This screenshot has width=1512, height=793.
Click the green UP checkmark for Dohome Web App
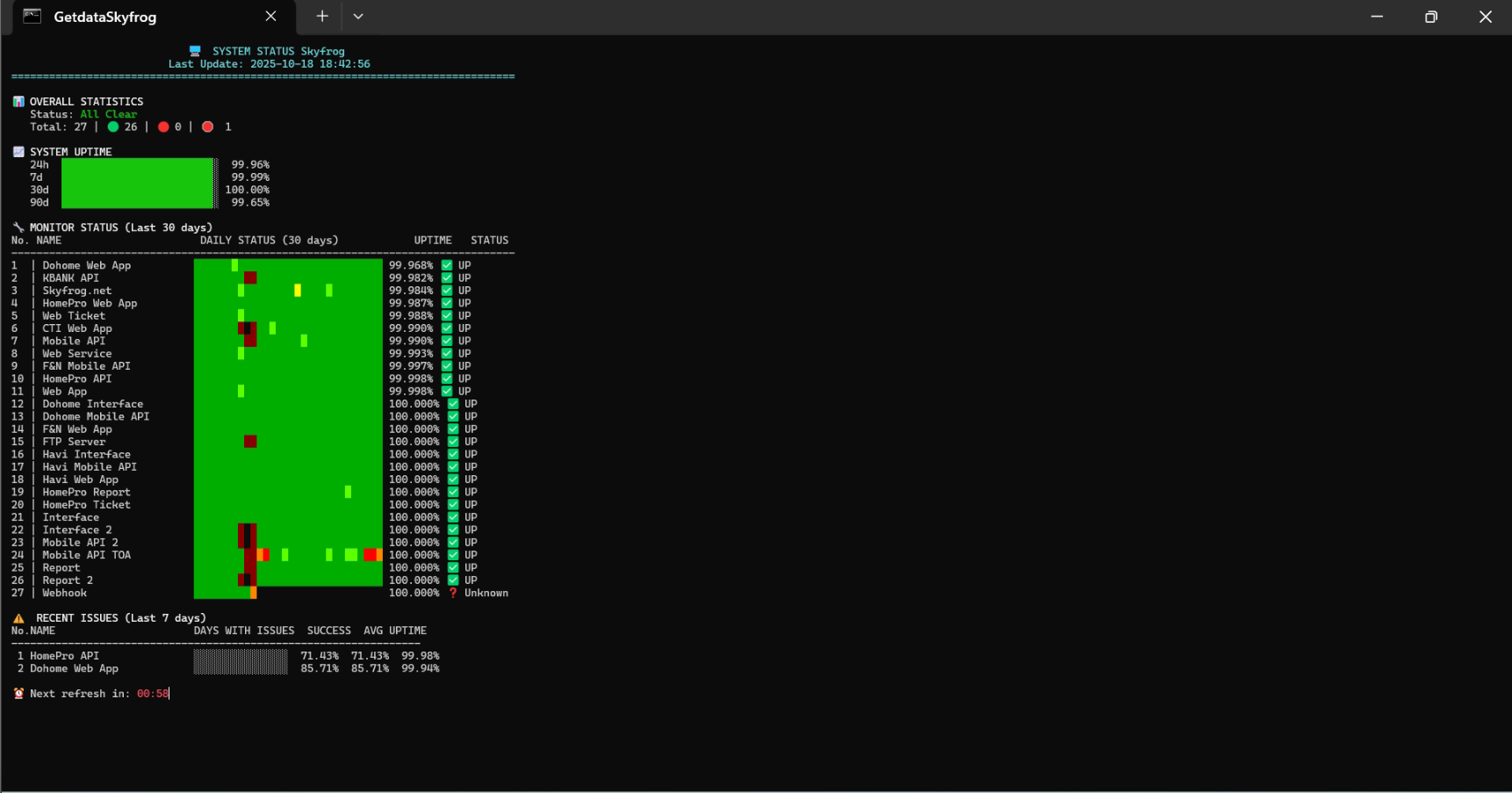449,264
